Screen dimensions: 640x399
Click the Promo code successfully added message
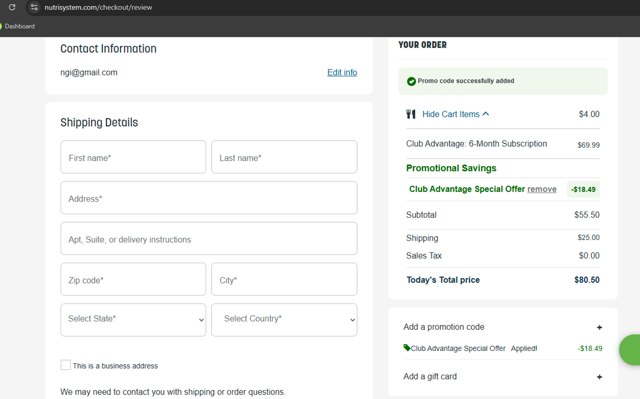pos(466,81)
